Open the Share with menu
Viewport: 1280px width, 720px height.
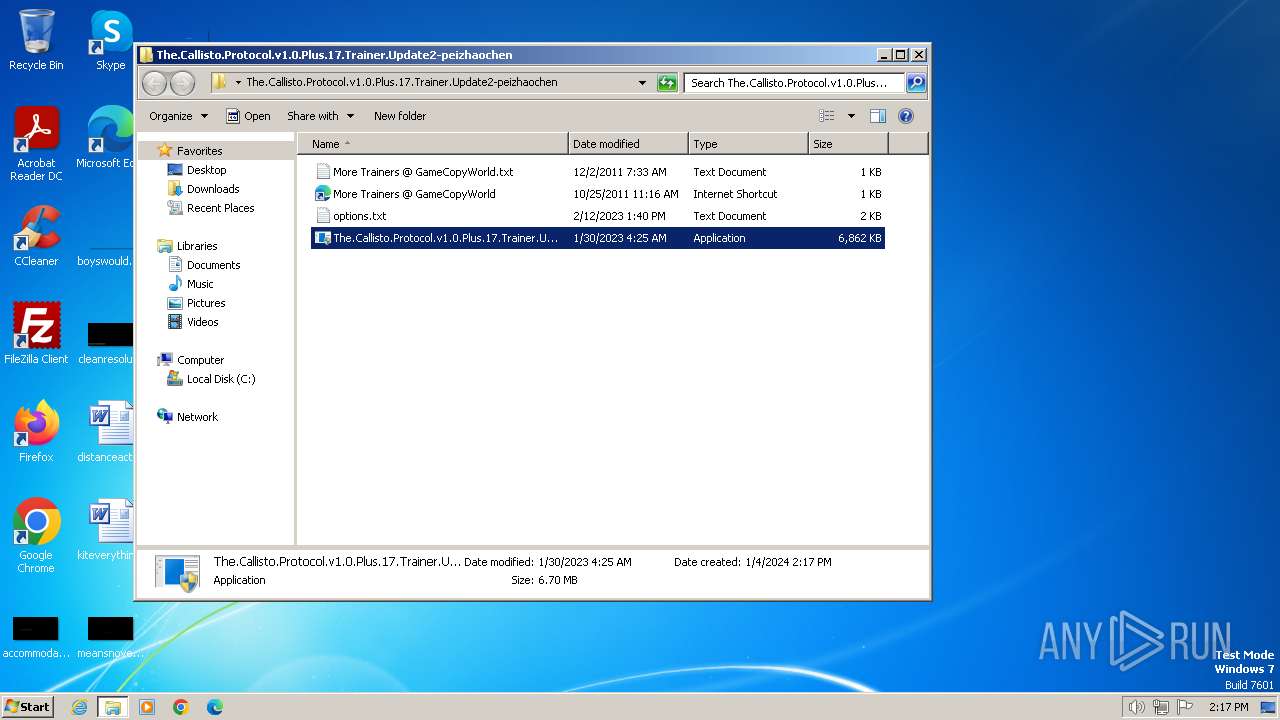[x=320, y=116]
